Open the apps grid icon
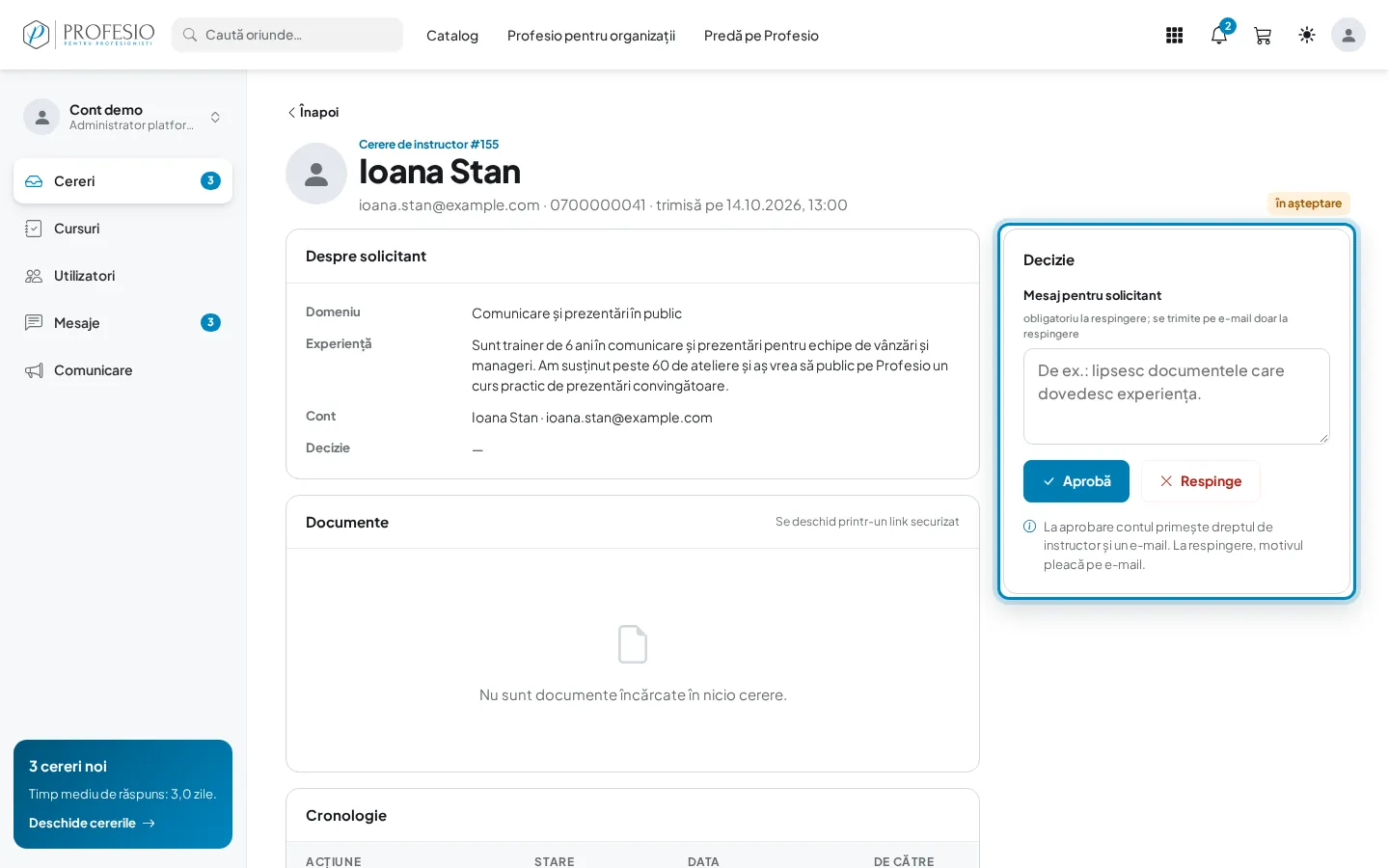This screenshot has height=868, width=1389. [x=1174, y=36]
